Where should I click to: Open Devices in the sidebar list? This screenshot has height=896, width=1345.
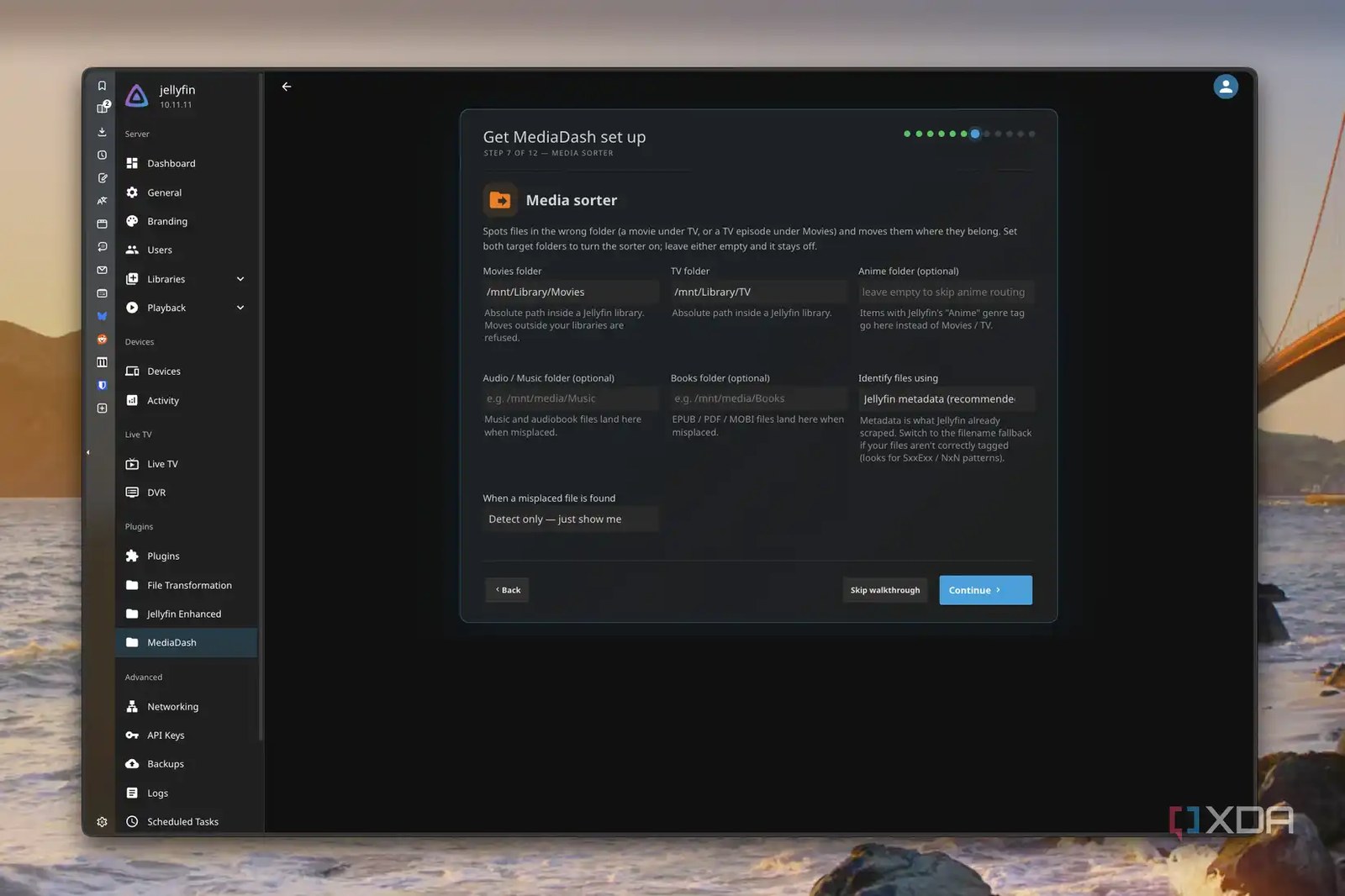(x=187, y=372)
